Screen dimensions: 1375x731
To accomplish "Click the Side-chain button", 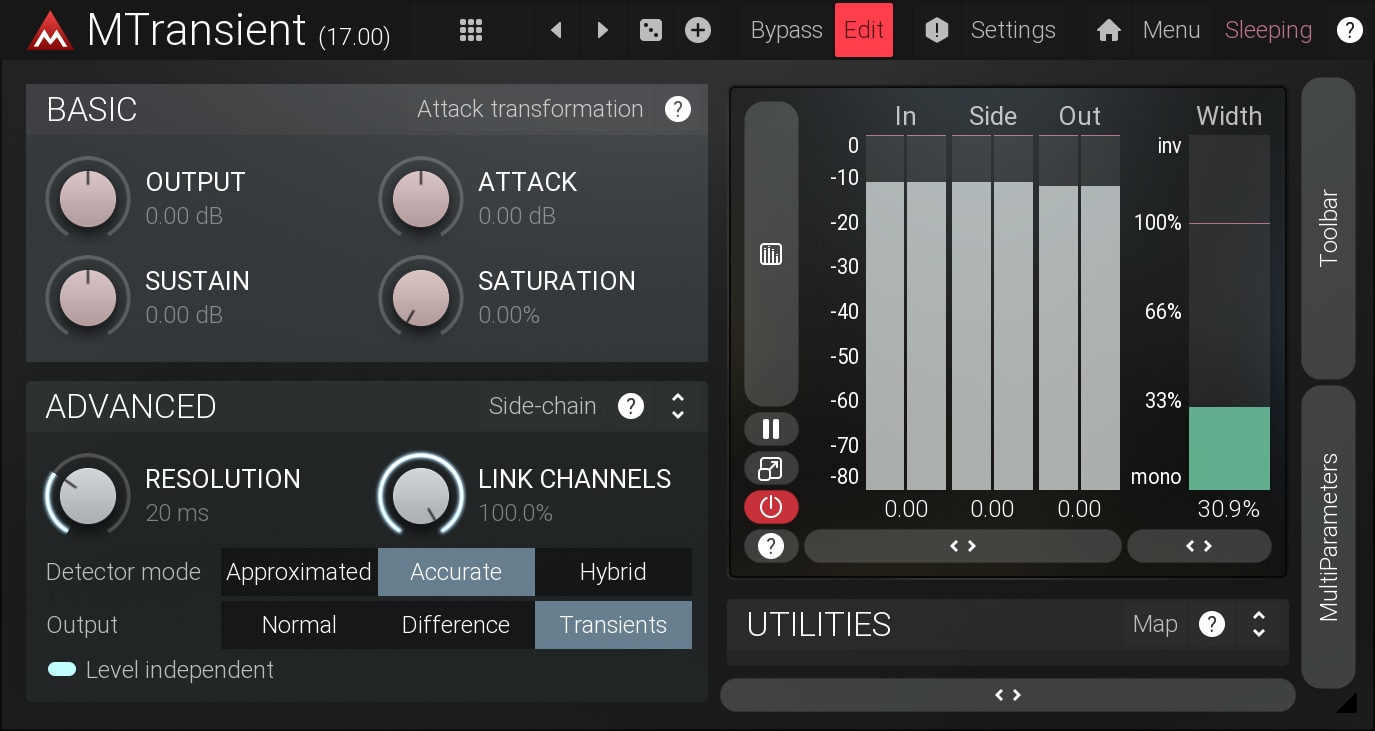I will click(x=542, y=406).
